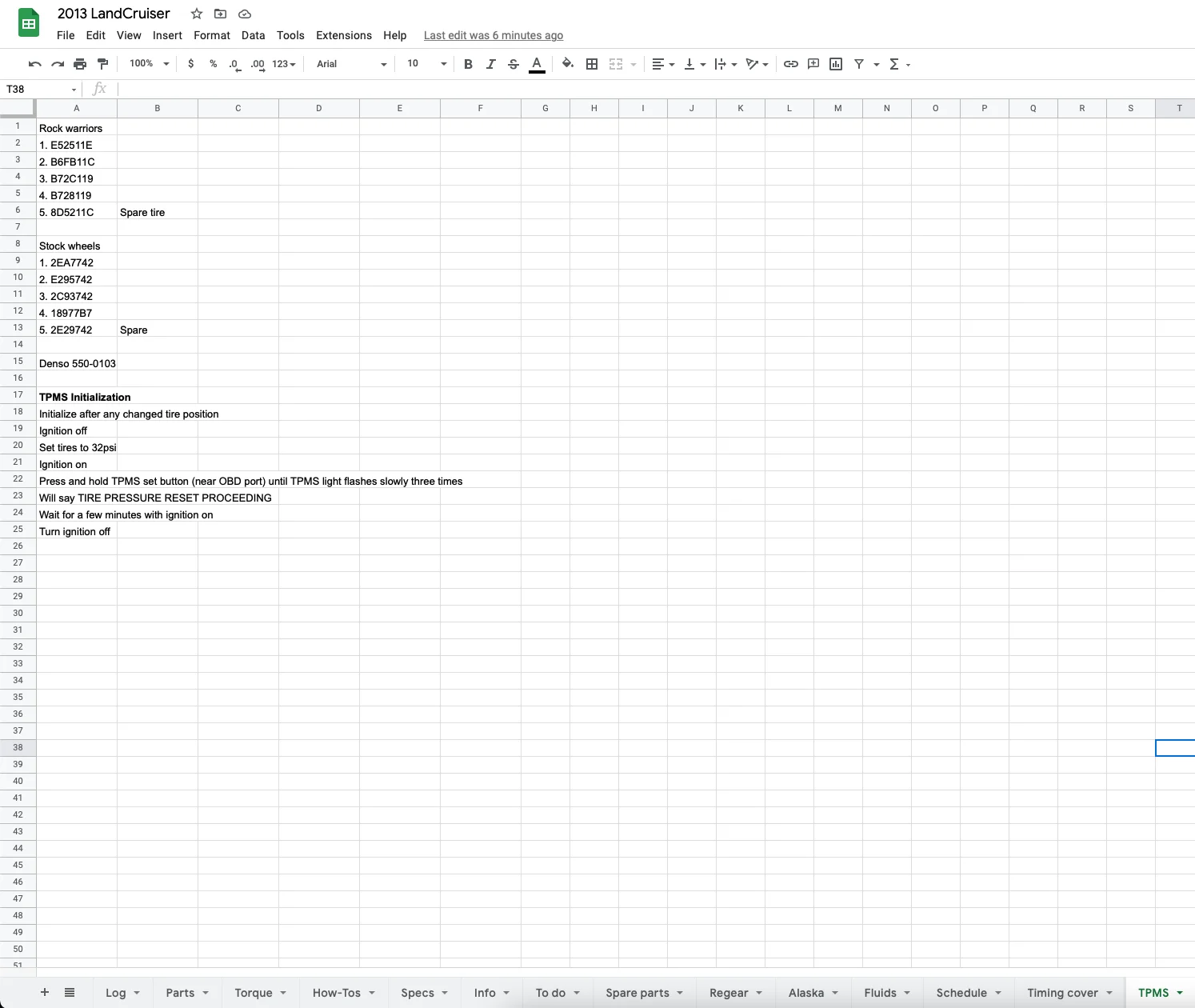Move document using the folder icon
This screenshot has height=1008, width=1195.
tap(221, 14)
